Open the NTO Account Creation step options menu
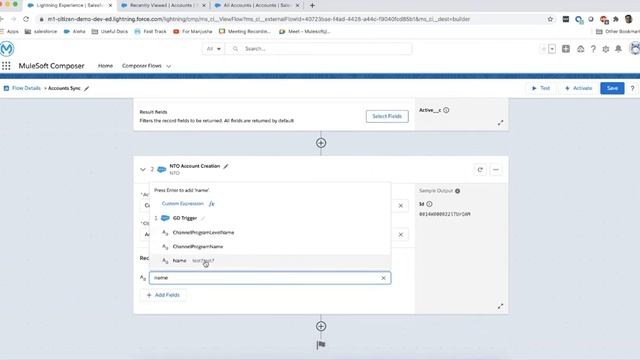 point(496,169)
